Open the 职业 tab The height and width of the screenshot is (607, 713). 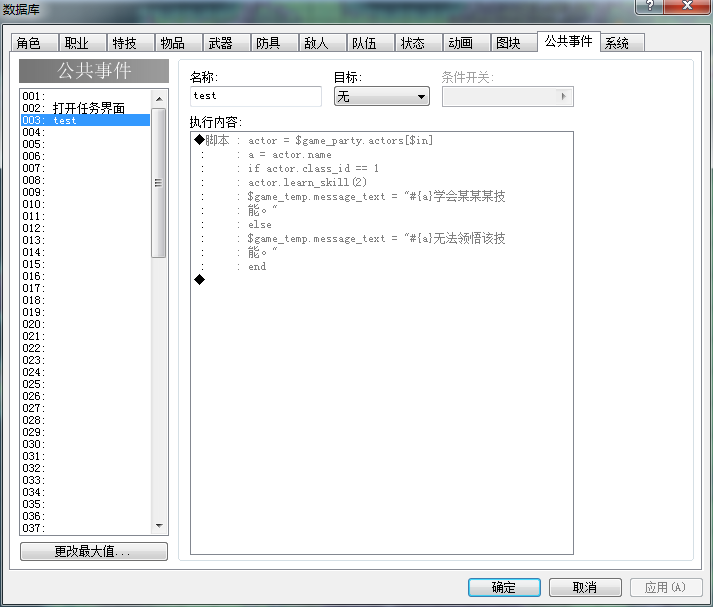pos(82,43)
